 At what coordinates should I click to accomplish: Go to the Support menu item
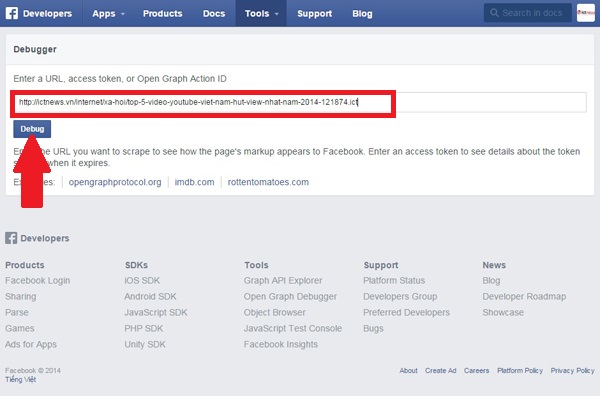(x=315, y=13)
